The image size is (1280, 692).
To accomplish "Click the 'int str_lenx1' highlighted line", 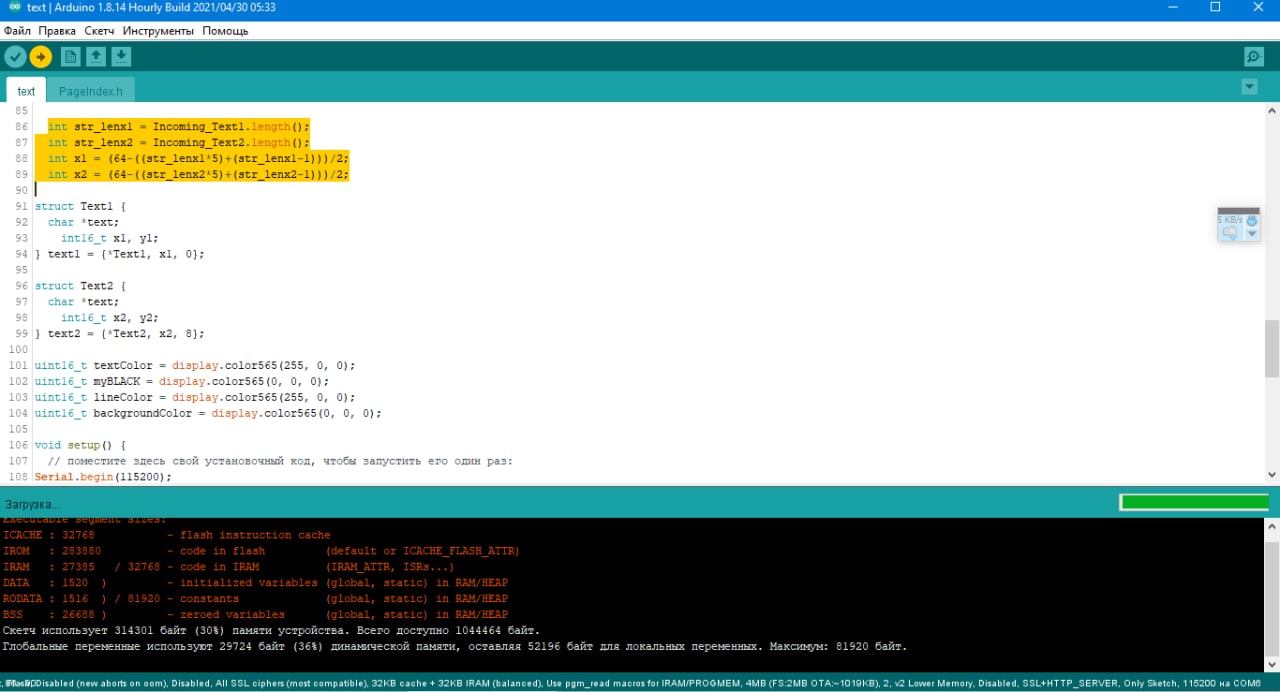I will pyautogui.click(x=179, y=127).
